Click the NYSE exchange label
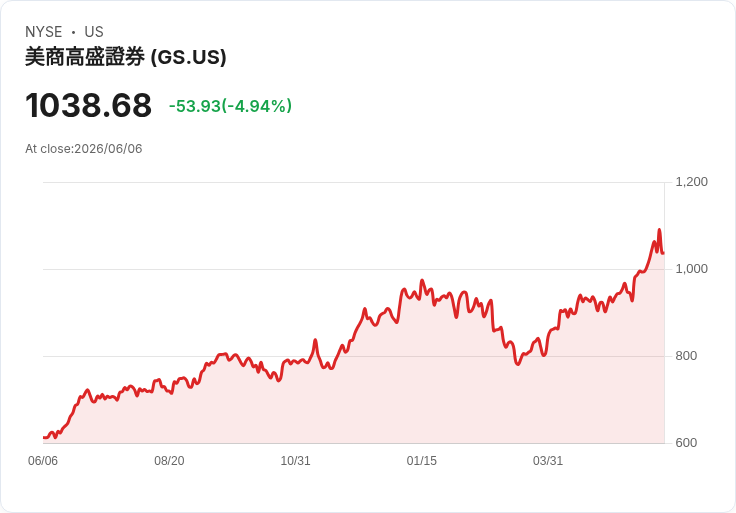736x513 pixels. coord(44,32)
